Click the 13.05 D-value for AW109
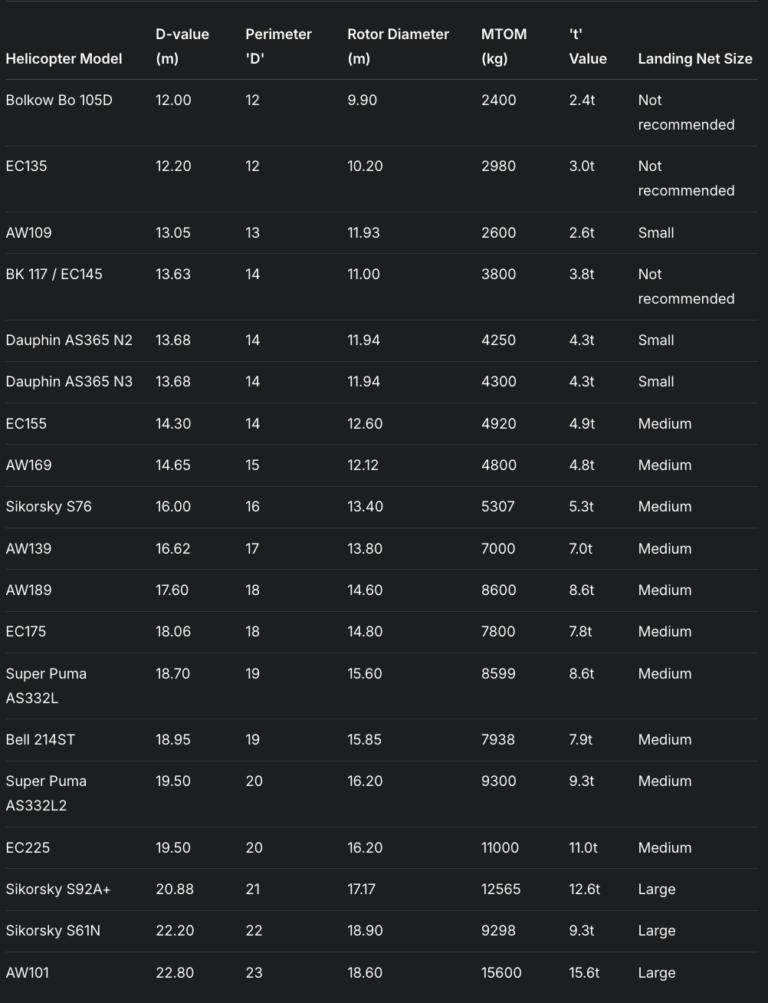 point(173,233)
